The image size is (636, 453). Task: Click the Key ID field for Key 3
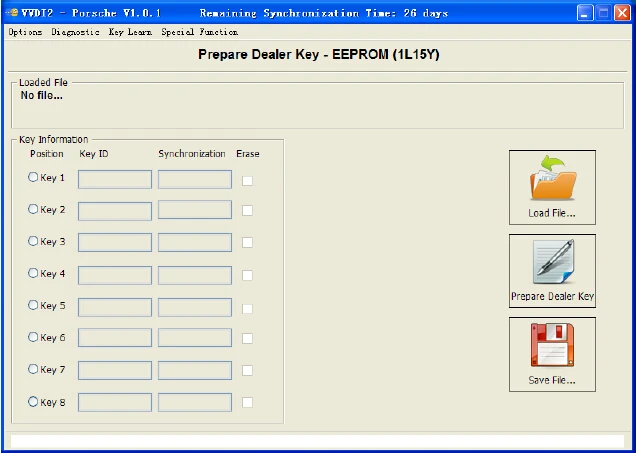click(x=115, y=243)
